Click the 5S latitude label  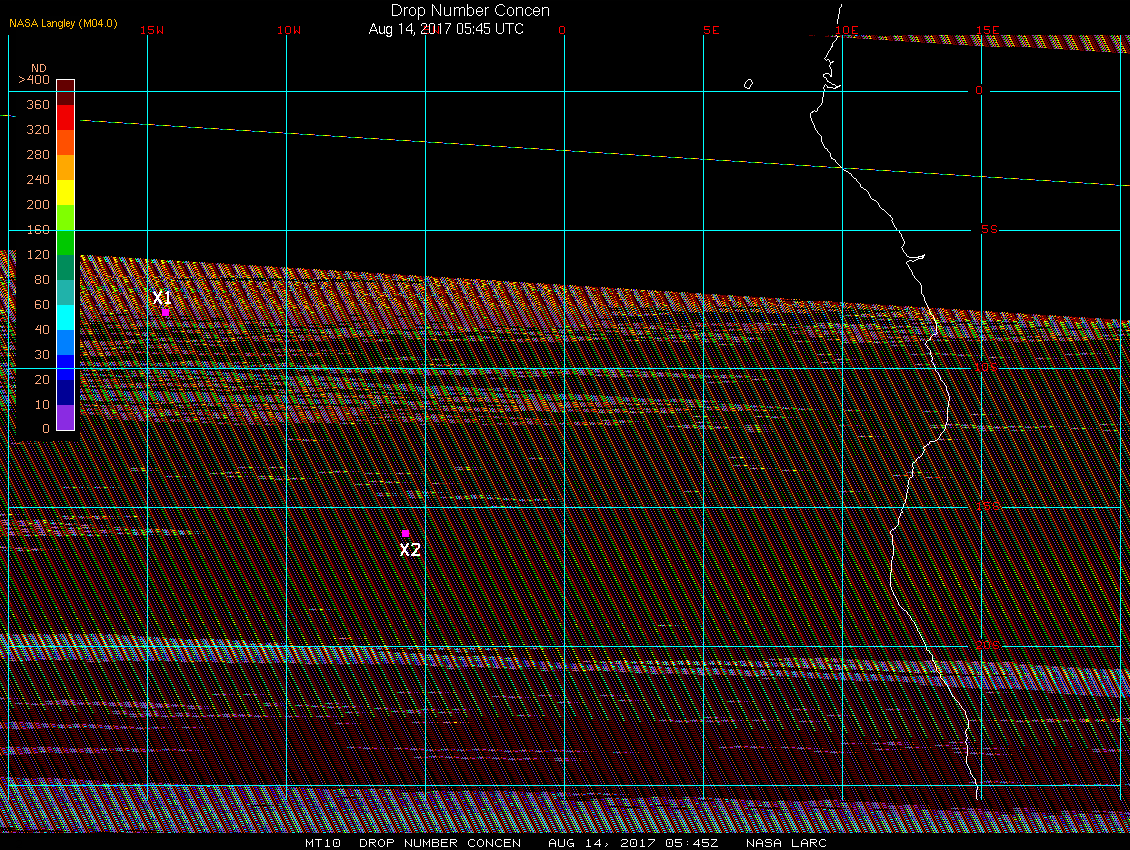[x=989, y=229]
